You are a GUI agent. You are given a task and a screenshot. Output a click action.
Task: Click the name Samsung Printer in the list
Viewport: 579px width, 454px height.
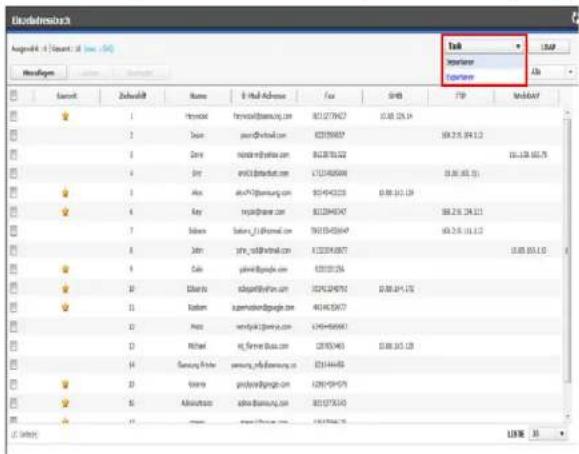point(196,365)
